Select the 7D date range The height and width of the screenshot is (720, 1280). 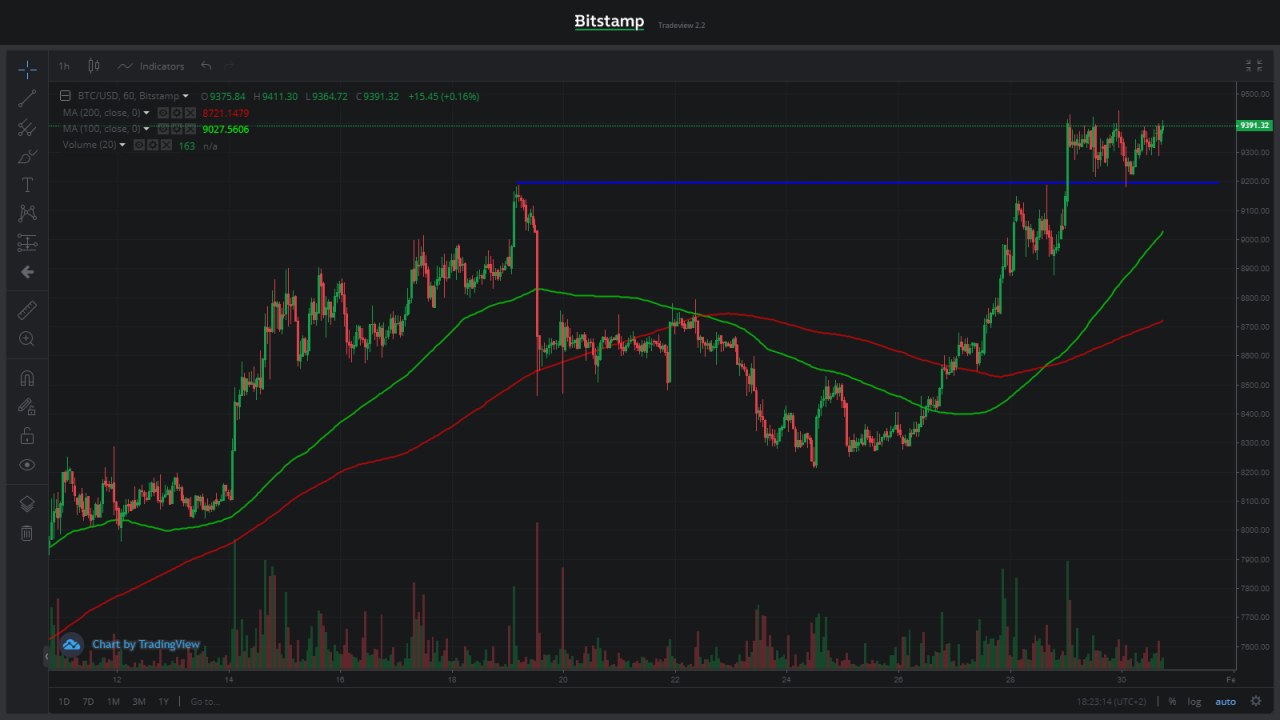click(x=88, y=702)
